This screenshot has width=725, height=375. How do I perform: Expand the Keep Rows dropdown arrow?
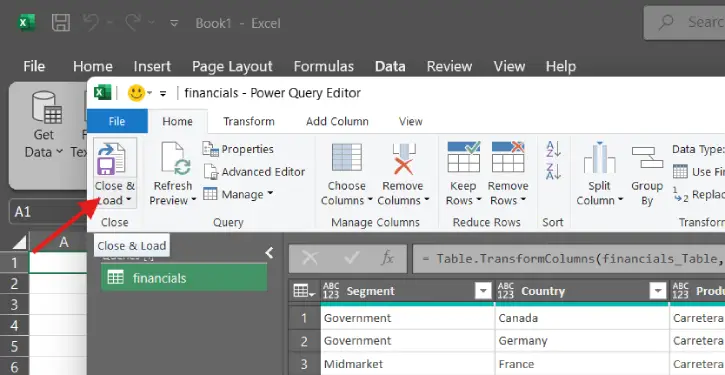pos(479,200)
